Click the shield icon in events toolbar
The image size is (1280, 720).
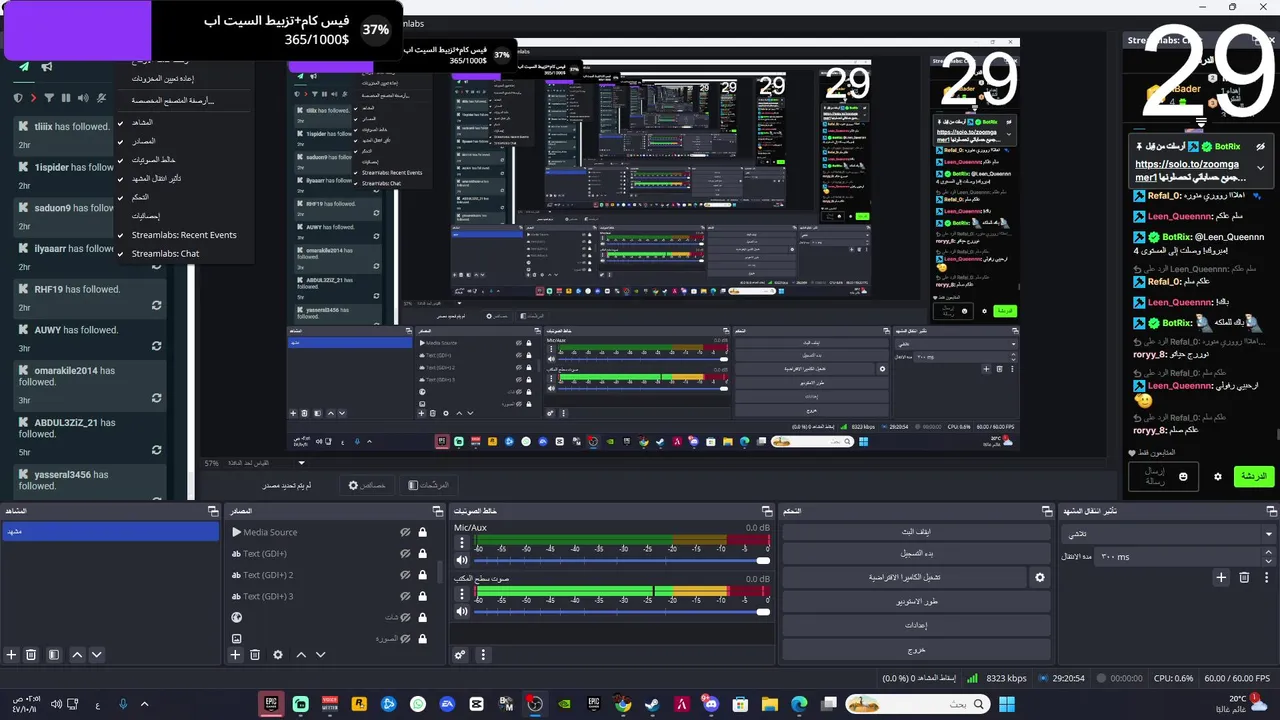[x=17, y=98]
